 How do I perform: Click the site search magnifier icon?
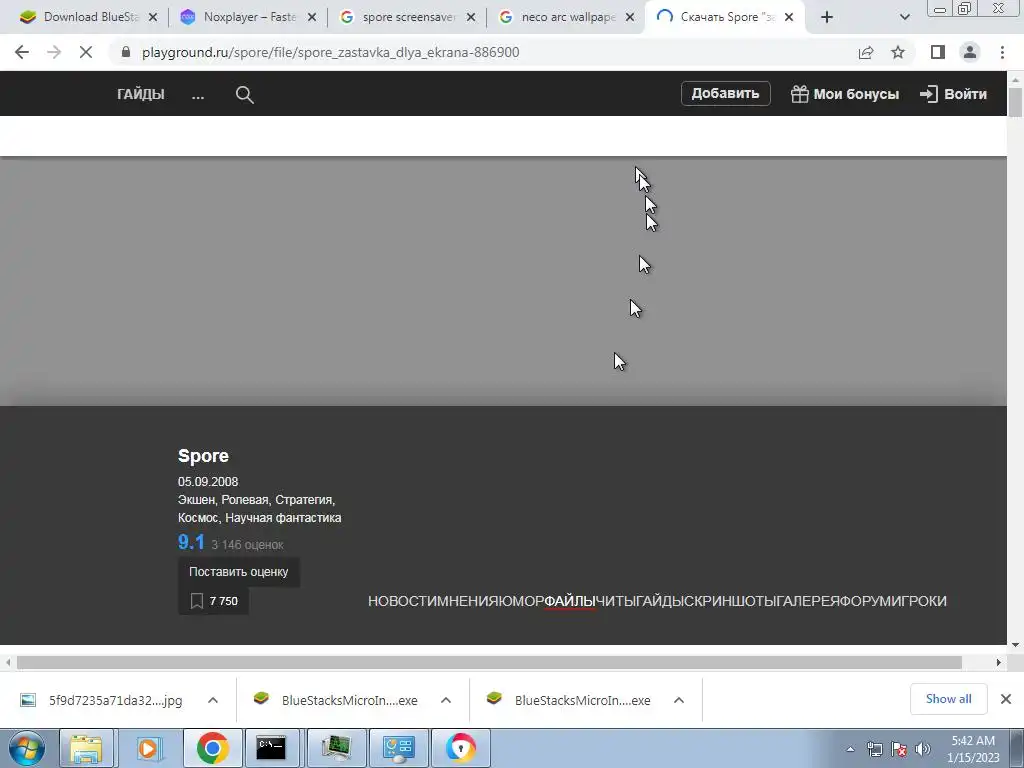click(244, 95)
